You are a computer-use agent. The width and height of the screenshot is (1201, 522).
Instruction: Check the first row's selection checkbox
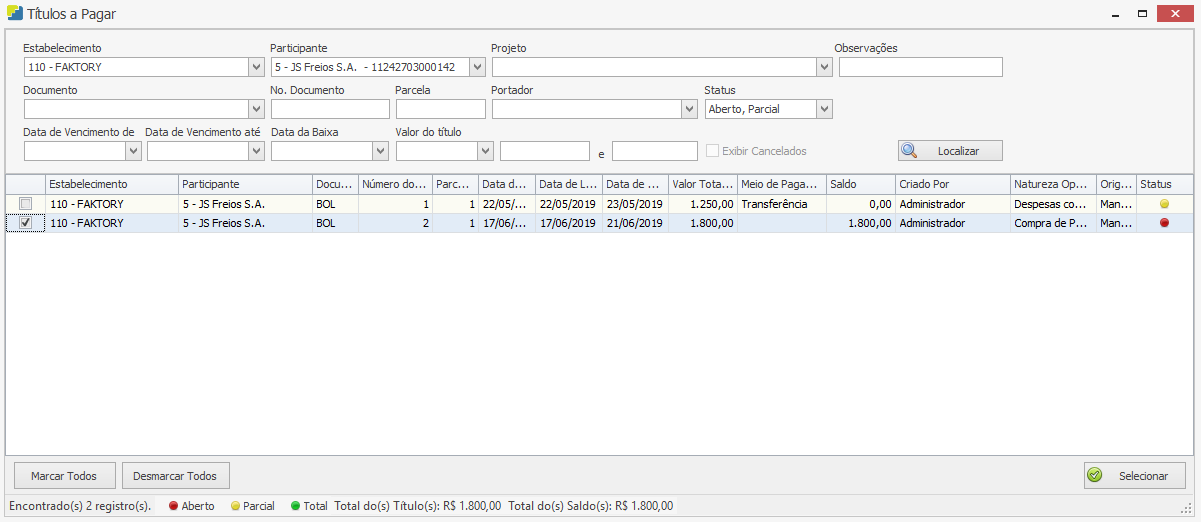point(26,204)
